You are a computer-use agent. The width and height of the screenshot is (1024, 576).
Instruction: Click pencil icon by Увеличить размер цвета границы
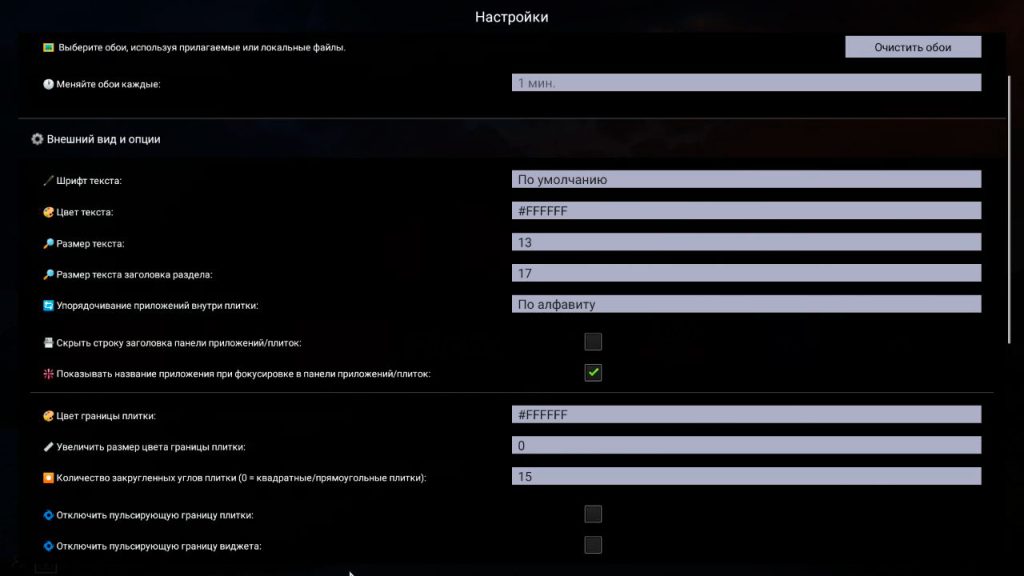coord(48,447)
